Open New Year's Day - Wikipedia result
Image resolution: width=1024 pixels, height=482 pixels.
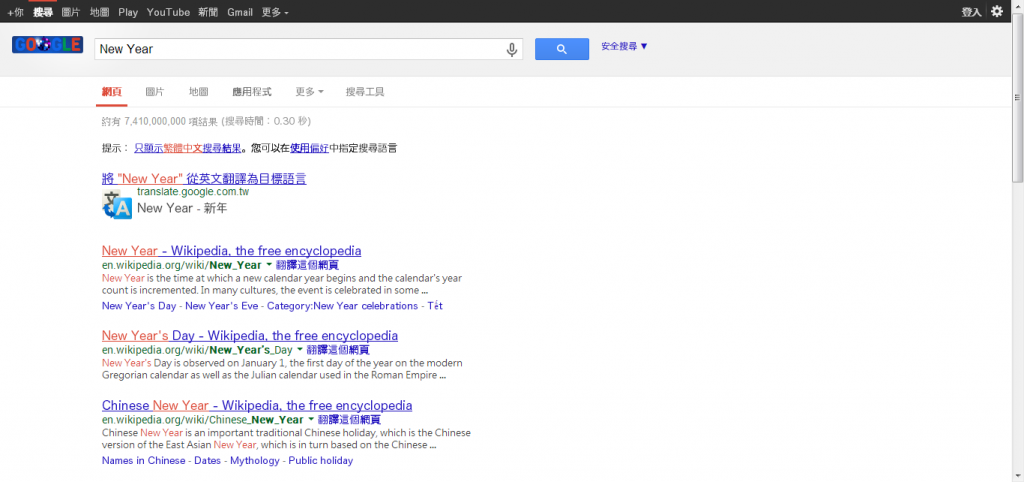click(x=249, y=336)
